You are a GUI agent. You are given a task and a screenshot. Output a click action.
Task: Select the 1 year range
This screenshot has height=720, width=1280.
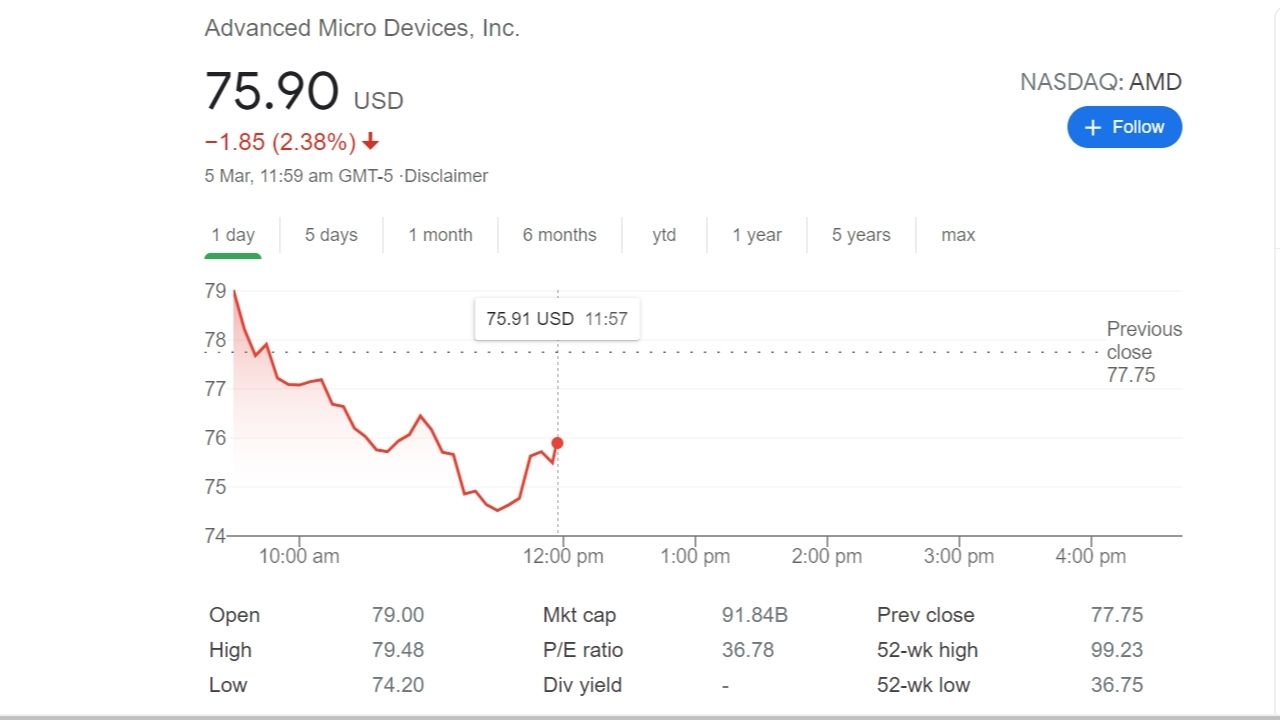[x=757, y=235]
